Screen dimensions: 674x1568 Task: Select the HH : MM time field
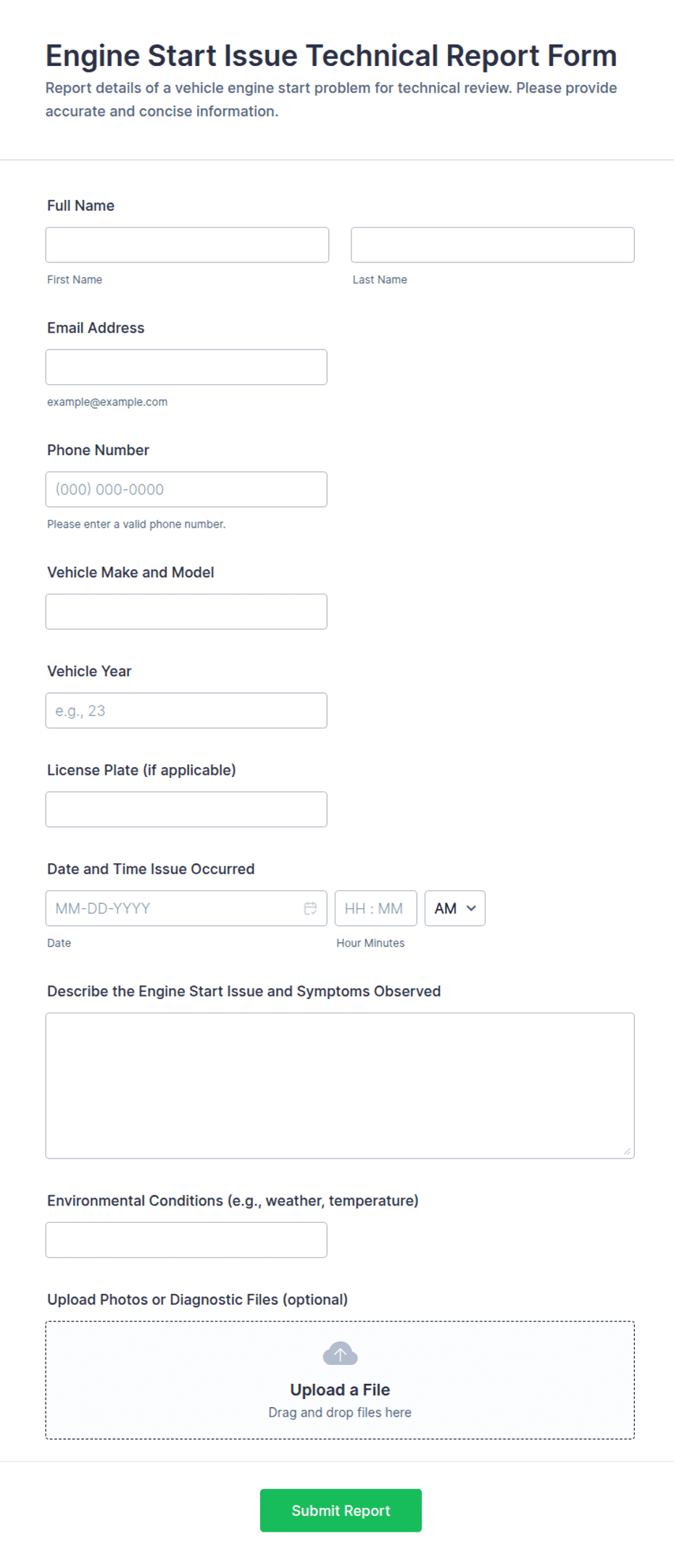click(x=376, y=908)
